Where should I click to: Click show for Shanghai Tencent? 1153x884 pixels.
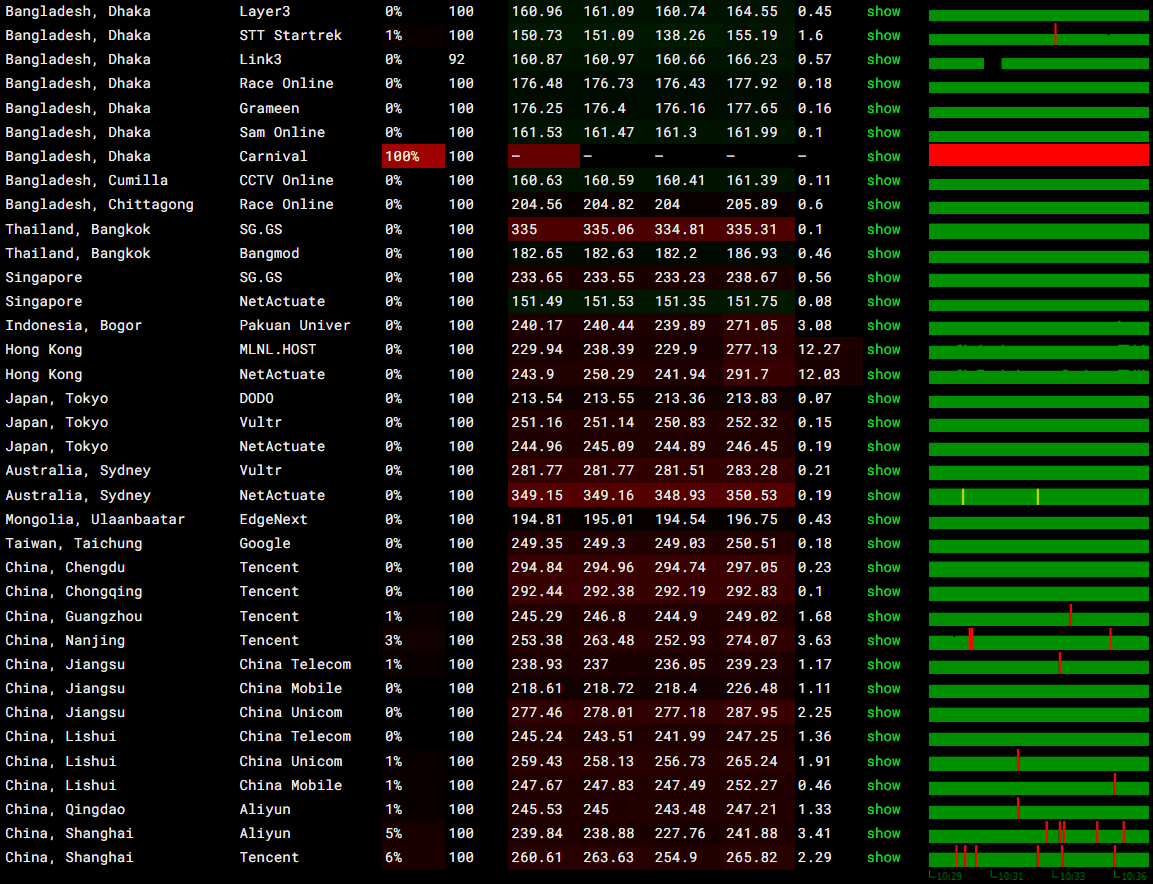pos(883,858)
